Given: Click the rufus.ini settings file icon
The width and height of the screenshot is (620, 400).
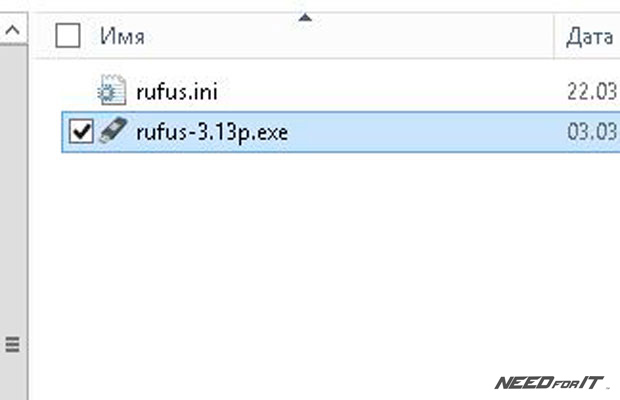Looking at the screenshot, I should [x=112, y=90].
